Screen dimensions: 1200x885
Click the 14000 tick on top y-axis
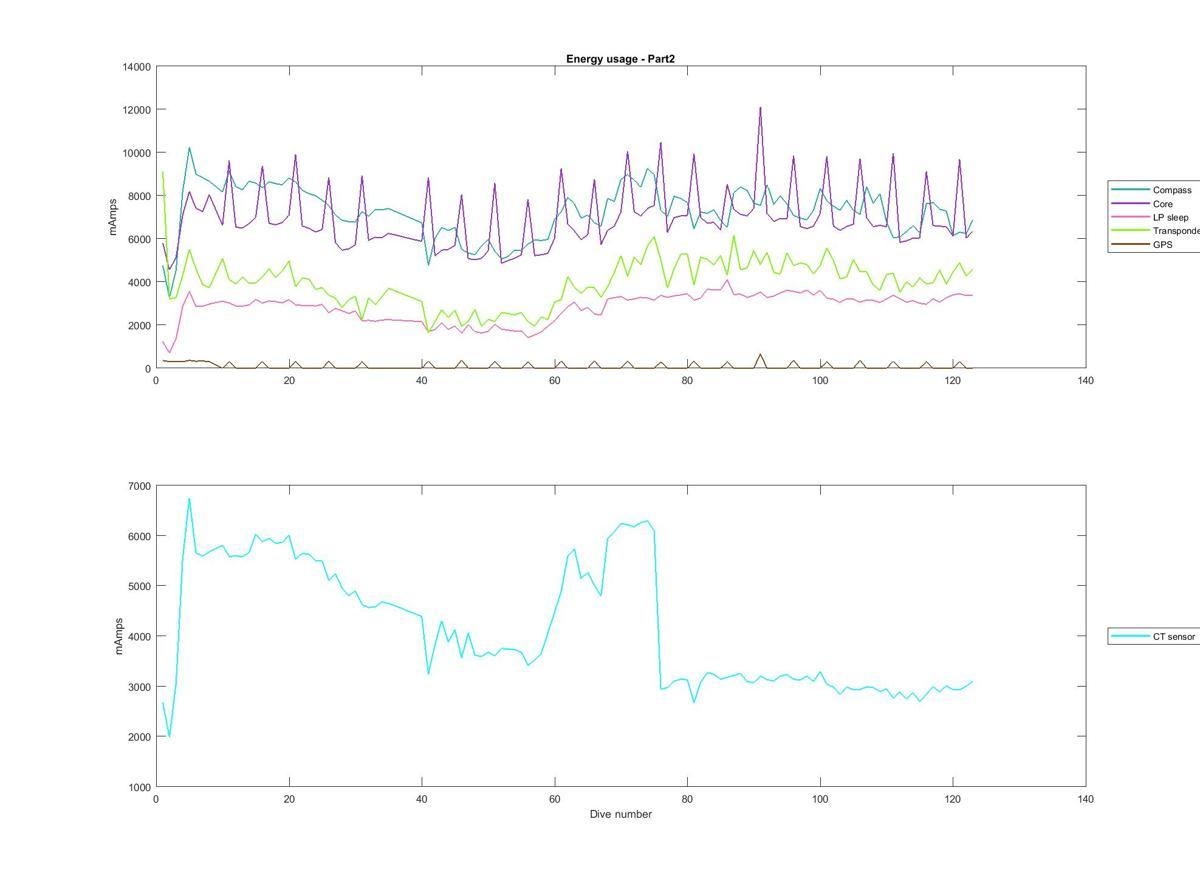point(136,67)
